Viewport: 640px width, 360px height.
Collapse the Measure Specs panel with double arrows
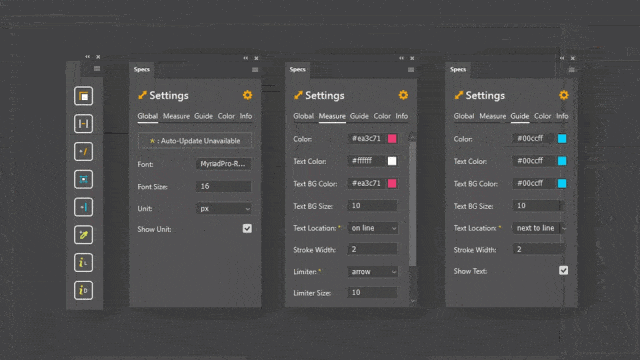pos(401,58)
